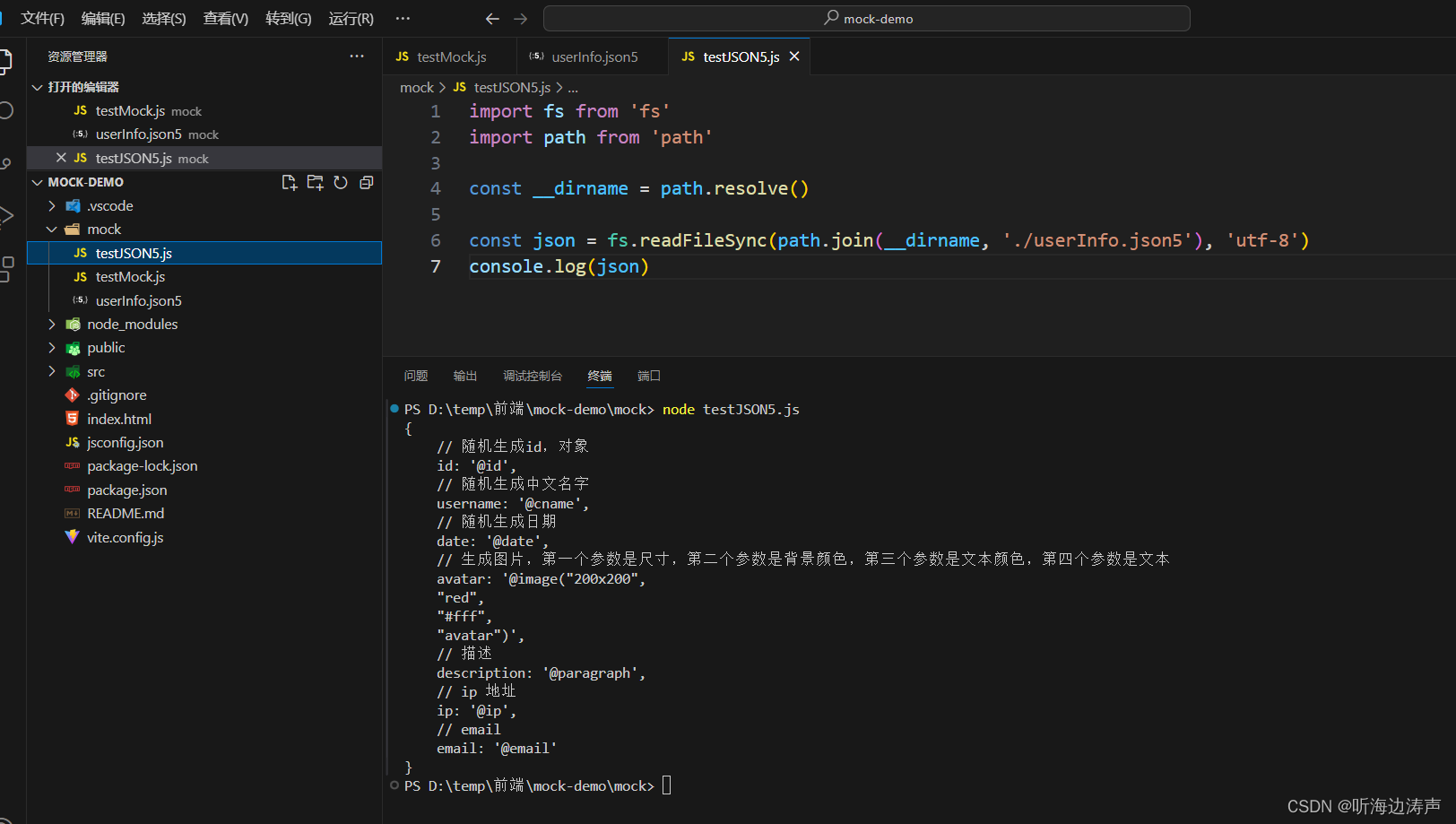This screenshot has height=824, width=1456.
Task: Click the Source Control icon in activity bar
Action: pos(9,164)
